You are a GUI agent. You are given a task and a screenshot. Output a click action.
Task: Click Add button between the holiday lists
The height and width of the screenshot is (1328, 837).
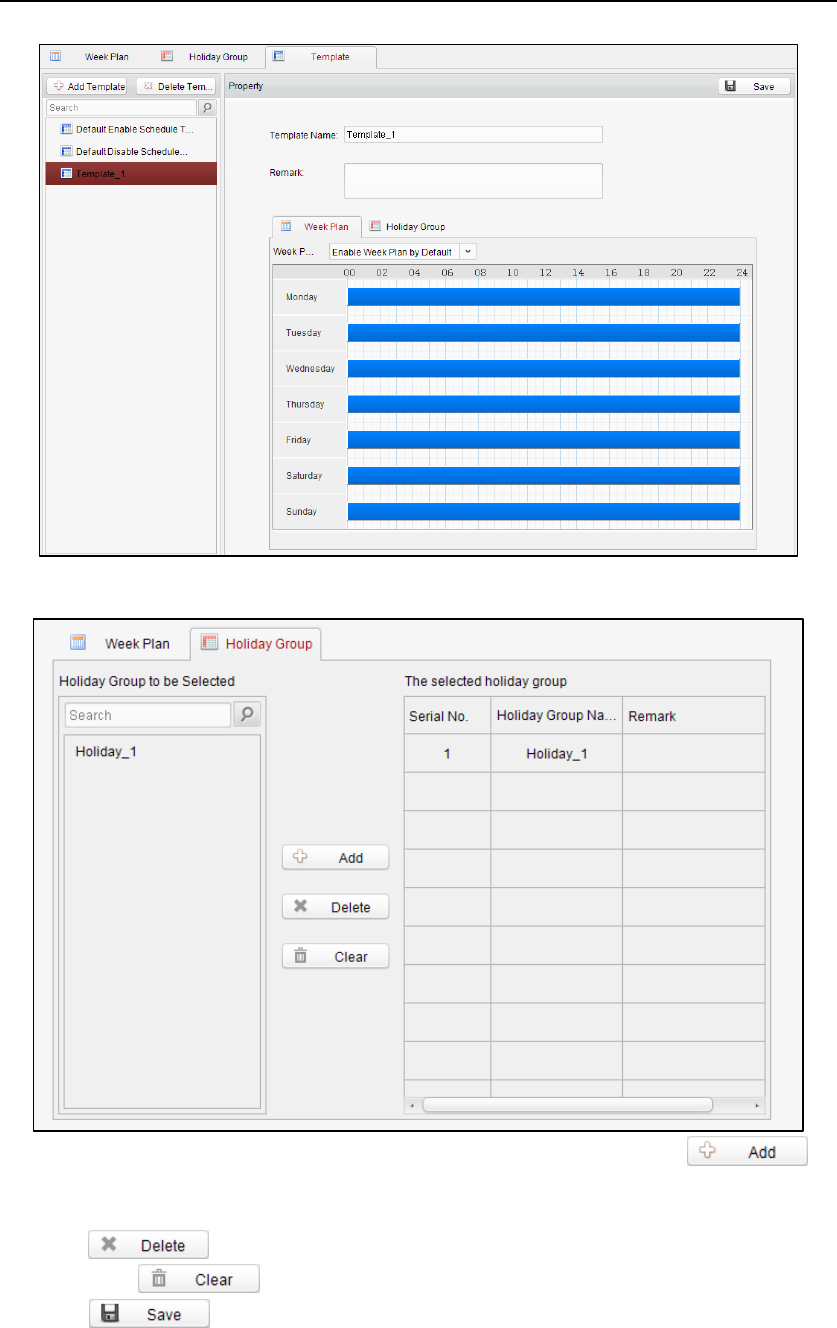335,858
